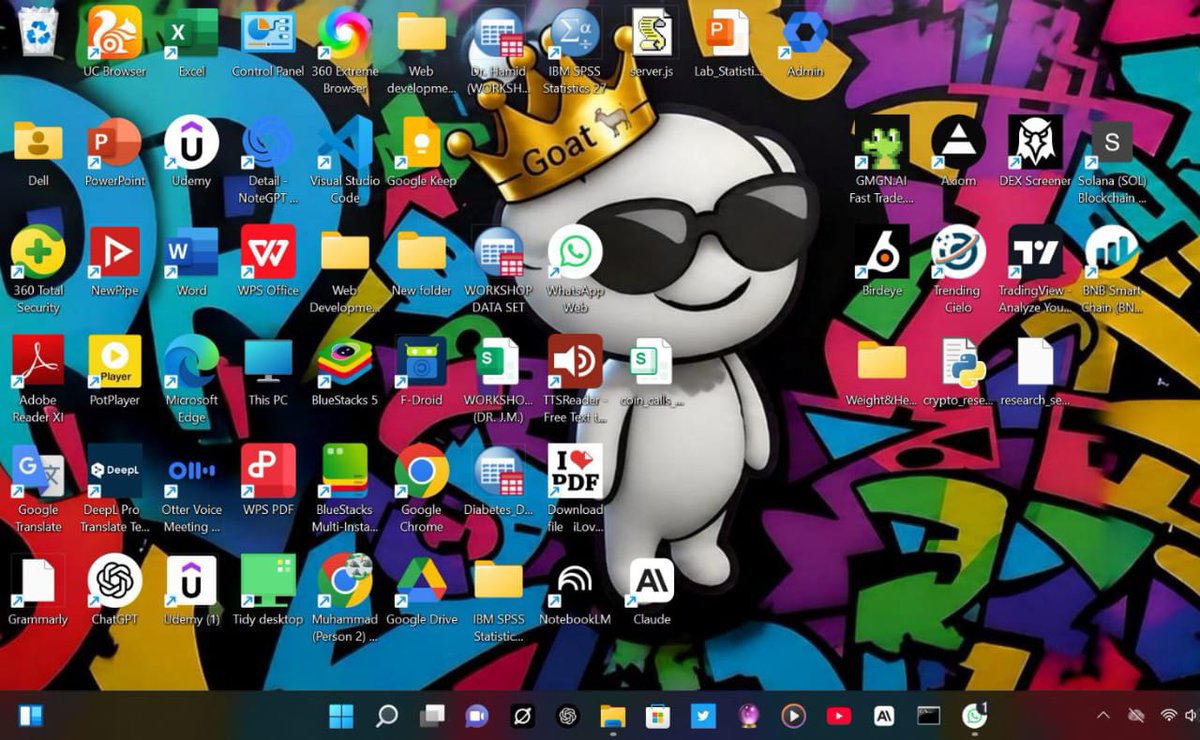Select the PowerPoint desktop icon
Viewport: 1200px width, 740px height.
tap(114, 143)
